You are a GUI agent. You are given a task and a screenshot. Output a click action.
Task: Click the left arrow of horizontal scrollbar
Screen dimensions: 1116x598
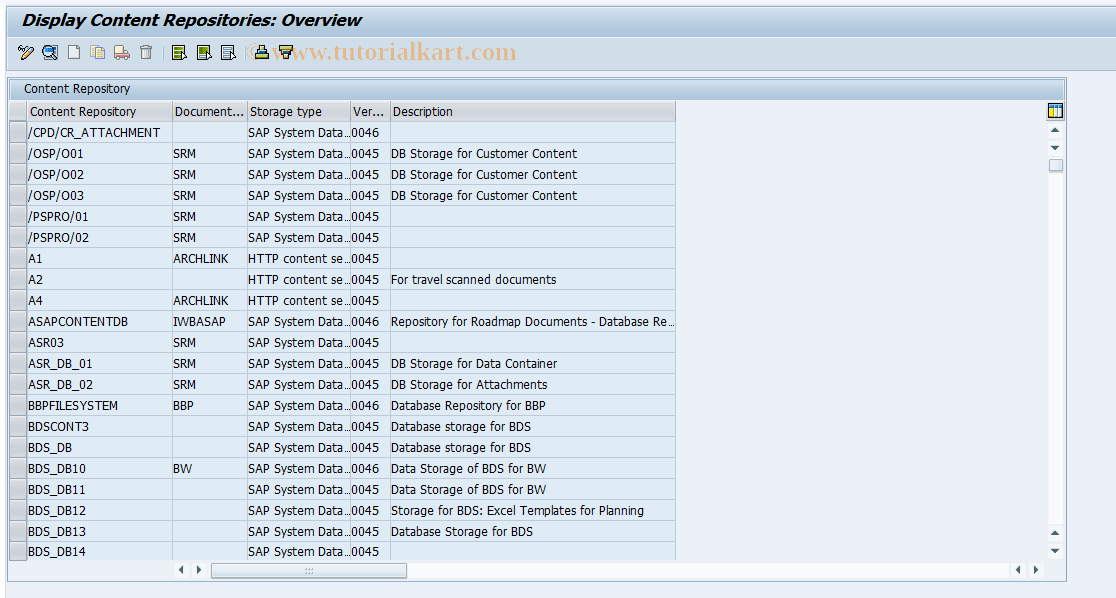[x=181, y=569]
